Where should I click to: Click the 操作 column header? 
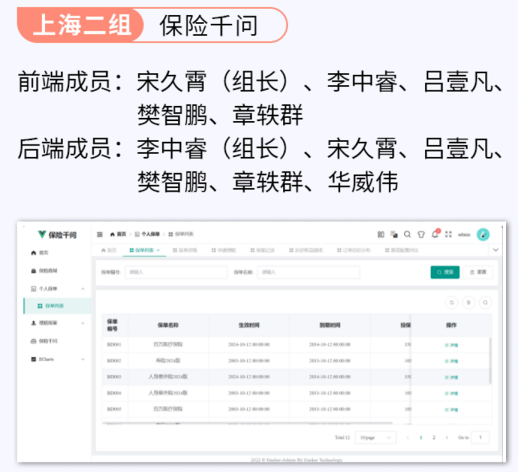451,325
